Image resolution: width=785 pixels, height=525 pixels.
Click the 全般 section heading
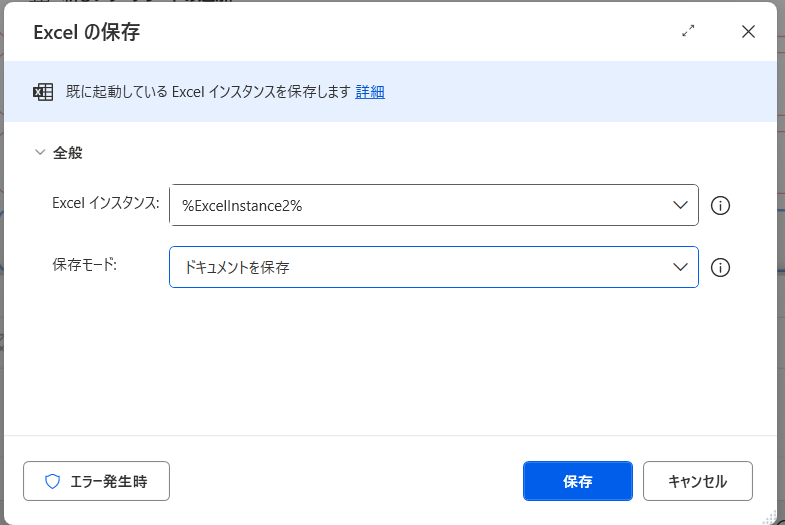(68, 153)
